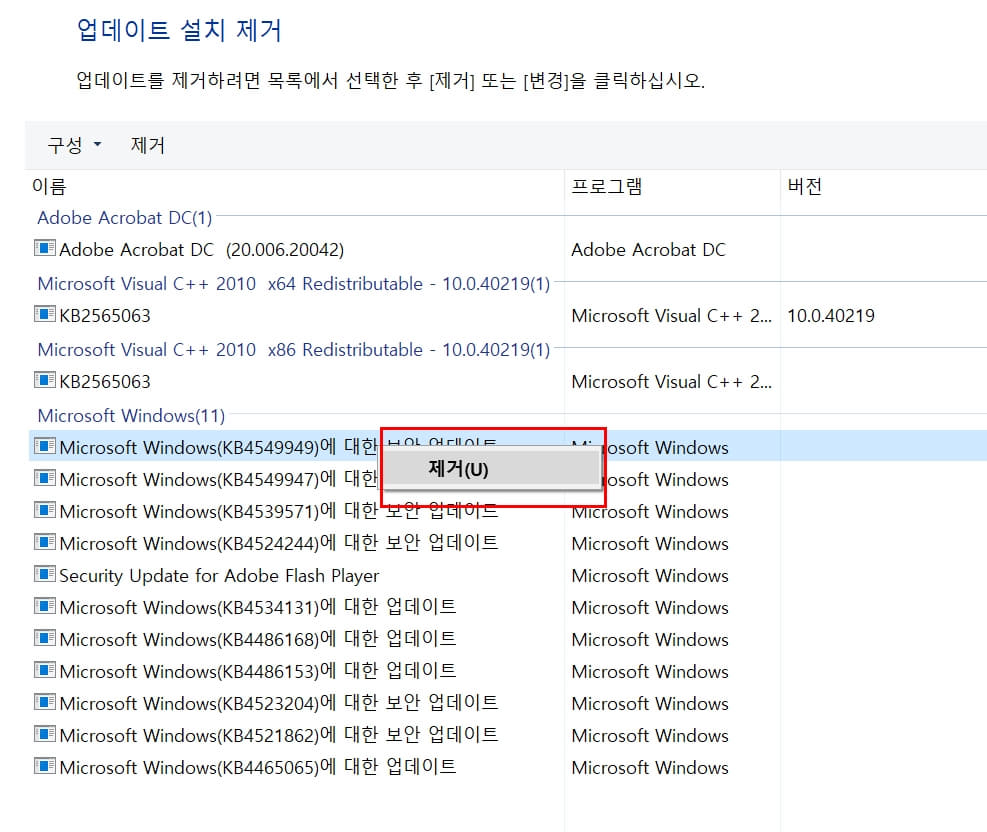Viewport: 987px width, 832px height.
Task: Select the Microsoft Windows(KB4534131) update row
Action: [257, 608]
